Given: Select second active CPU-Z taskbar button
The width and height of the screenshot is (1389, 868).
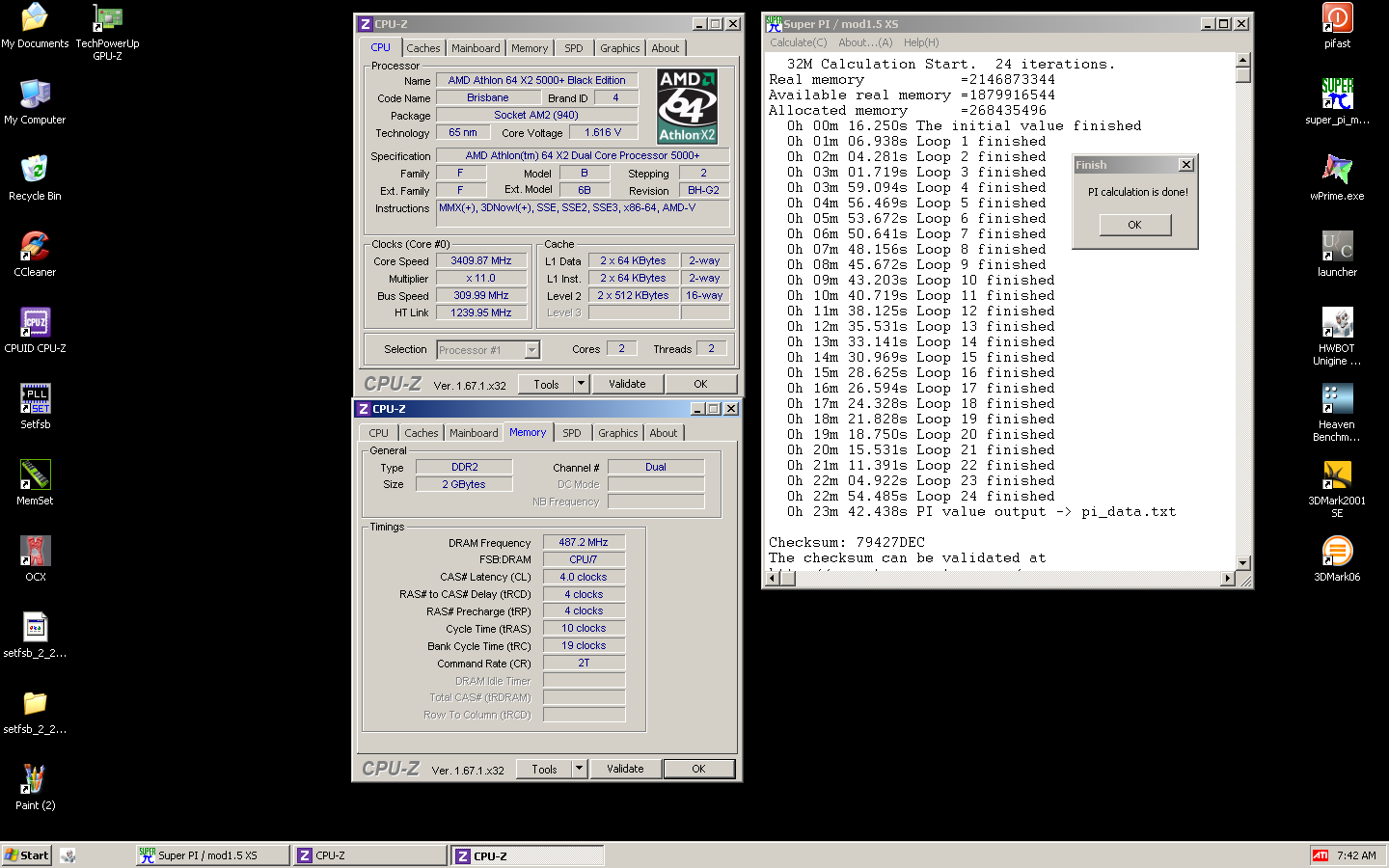Looking at the screenshot, I should click(x=529, y=855).
